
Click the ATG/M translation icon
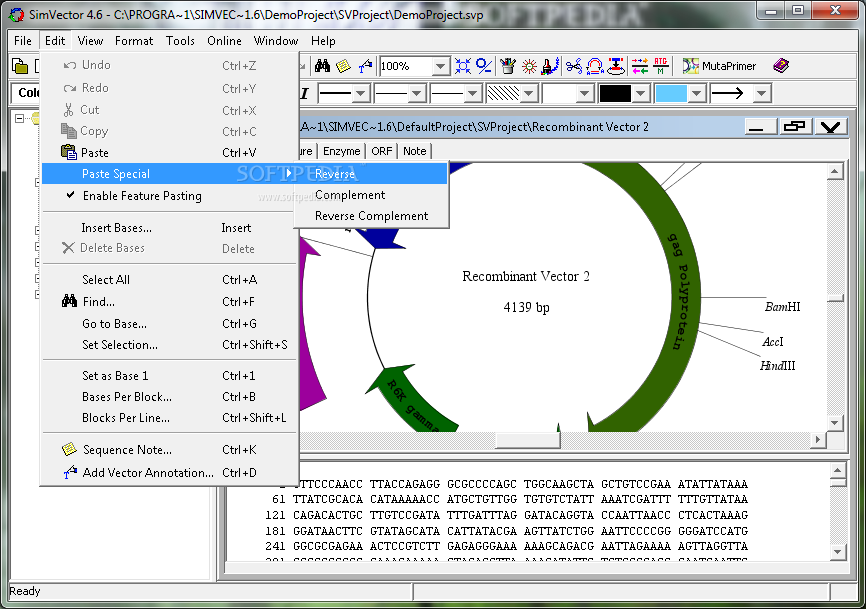click(x=661, y=66)
